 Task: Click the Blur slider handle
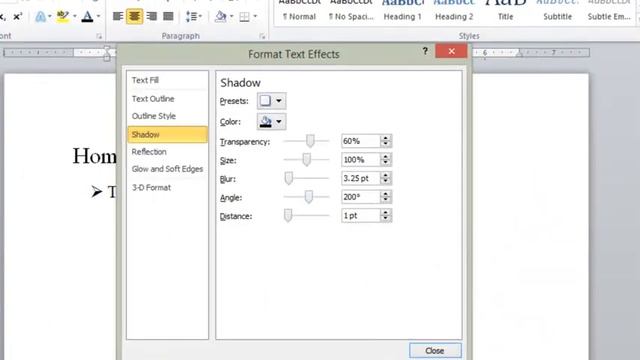pos(289,178)
